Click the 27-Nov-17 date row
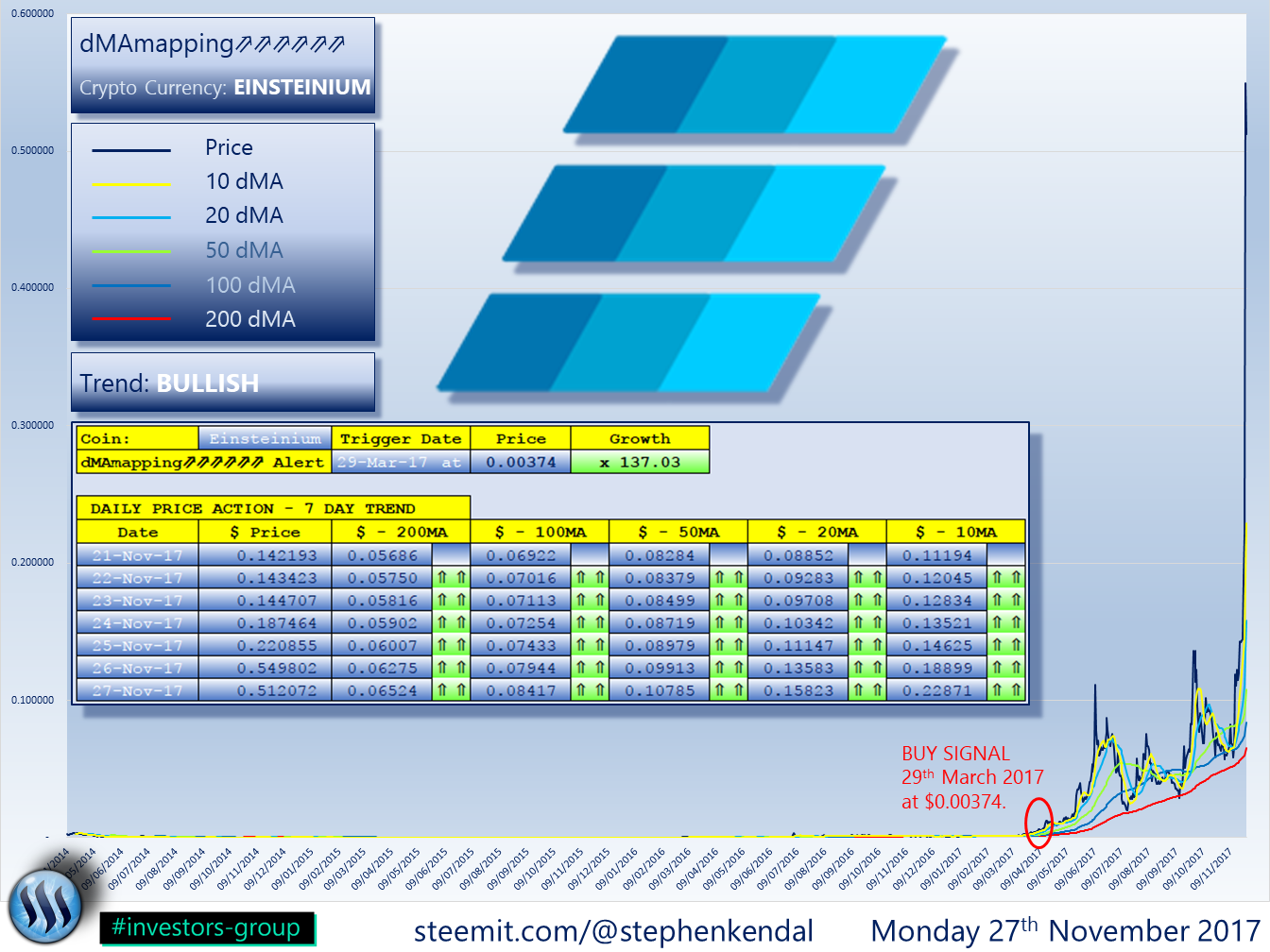Screen dimensions: 1270x952 (137, 691)
